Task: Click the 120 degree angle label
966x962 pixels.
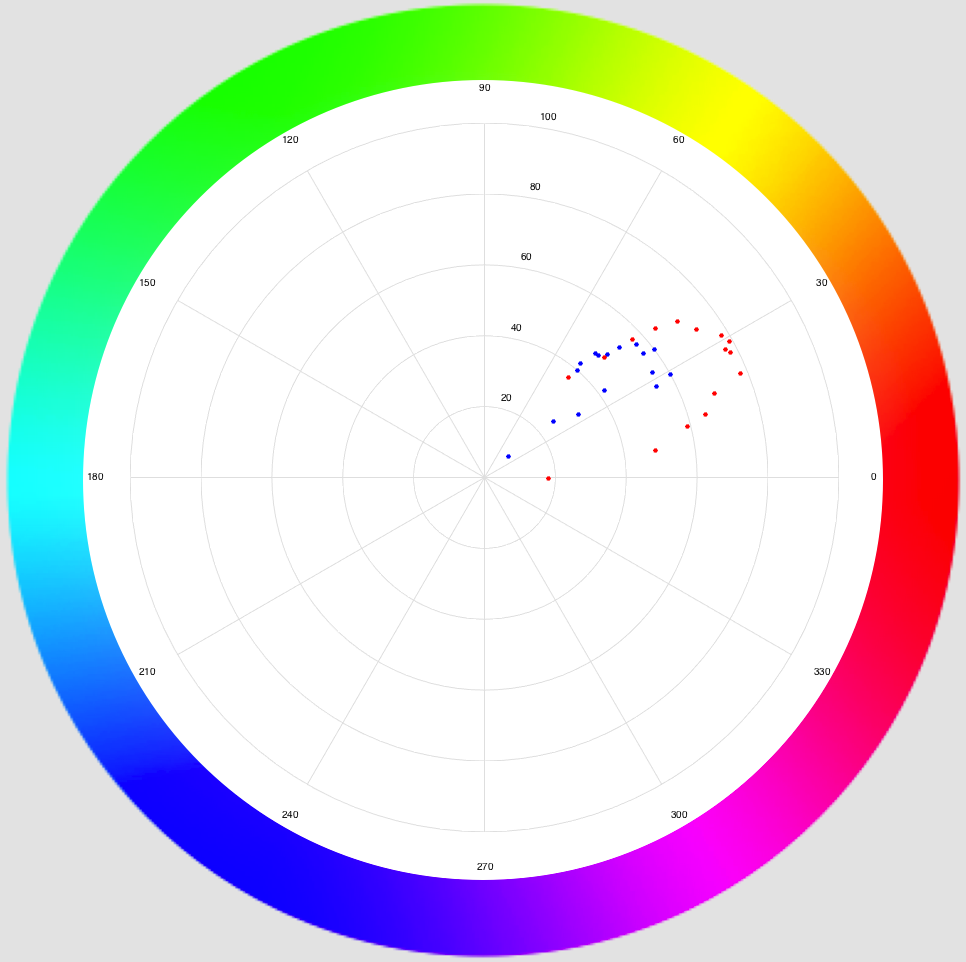Action: [290, 139]
